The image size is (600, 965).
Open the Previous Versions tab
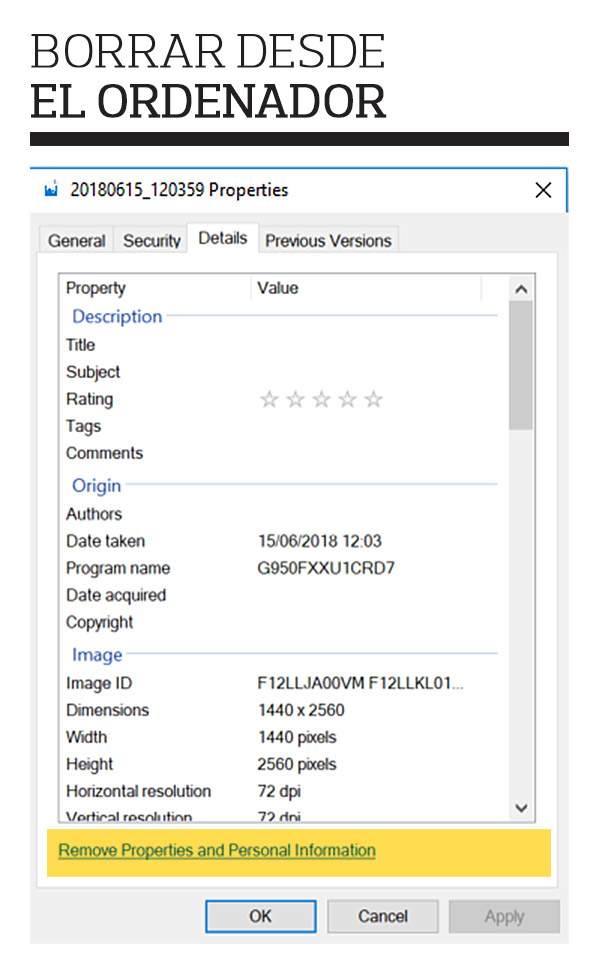point(328,241)
